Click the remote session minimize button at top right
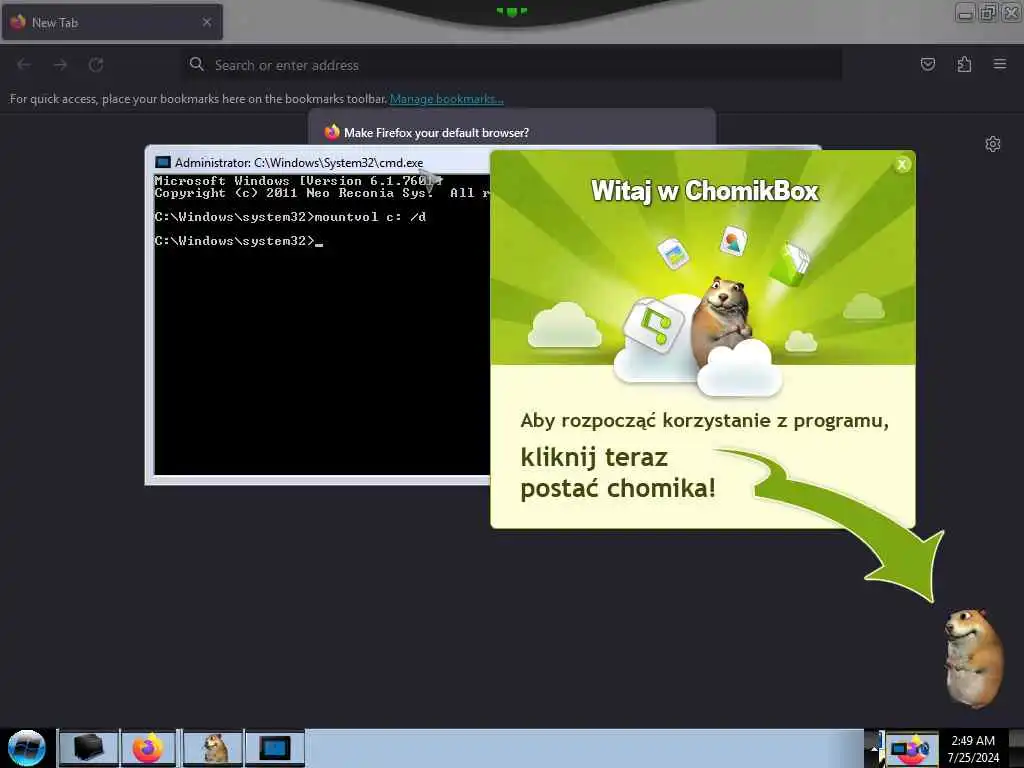 click(x=965, y=12)
